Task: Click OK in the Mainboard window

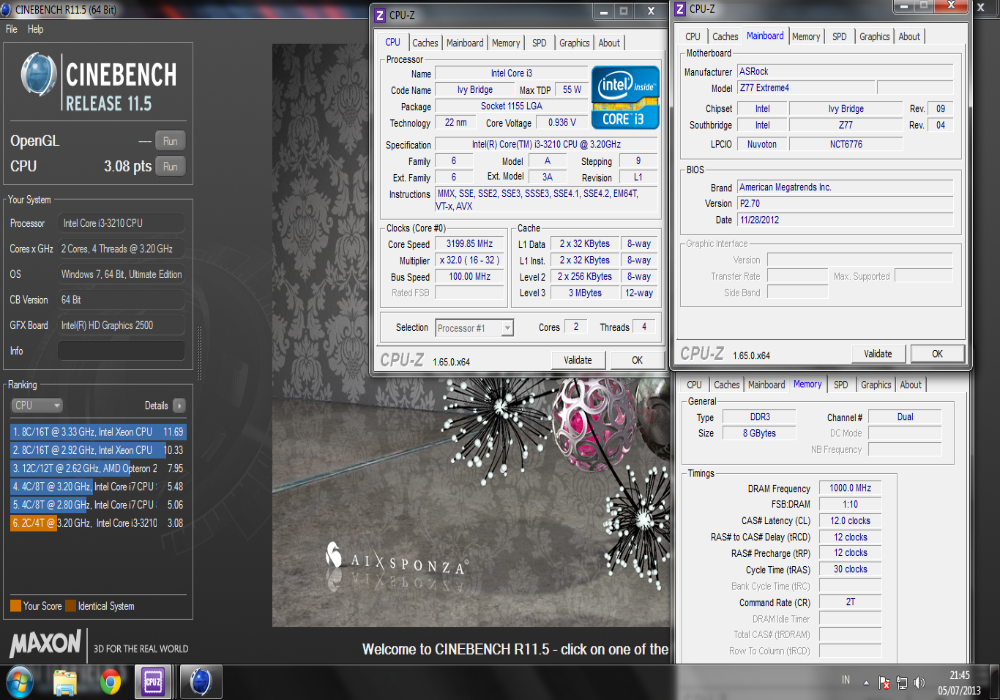Action: coord(937,354)
